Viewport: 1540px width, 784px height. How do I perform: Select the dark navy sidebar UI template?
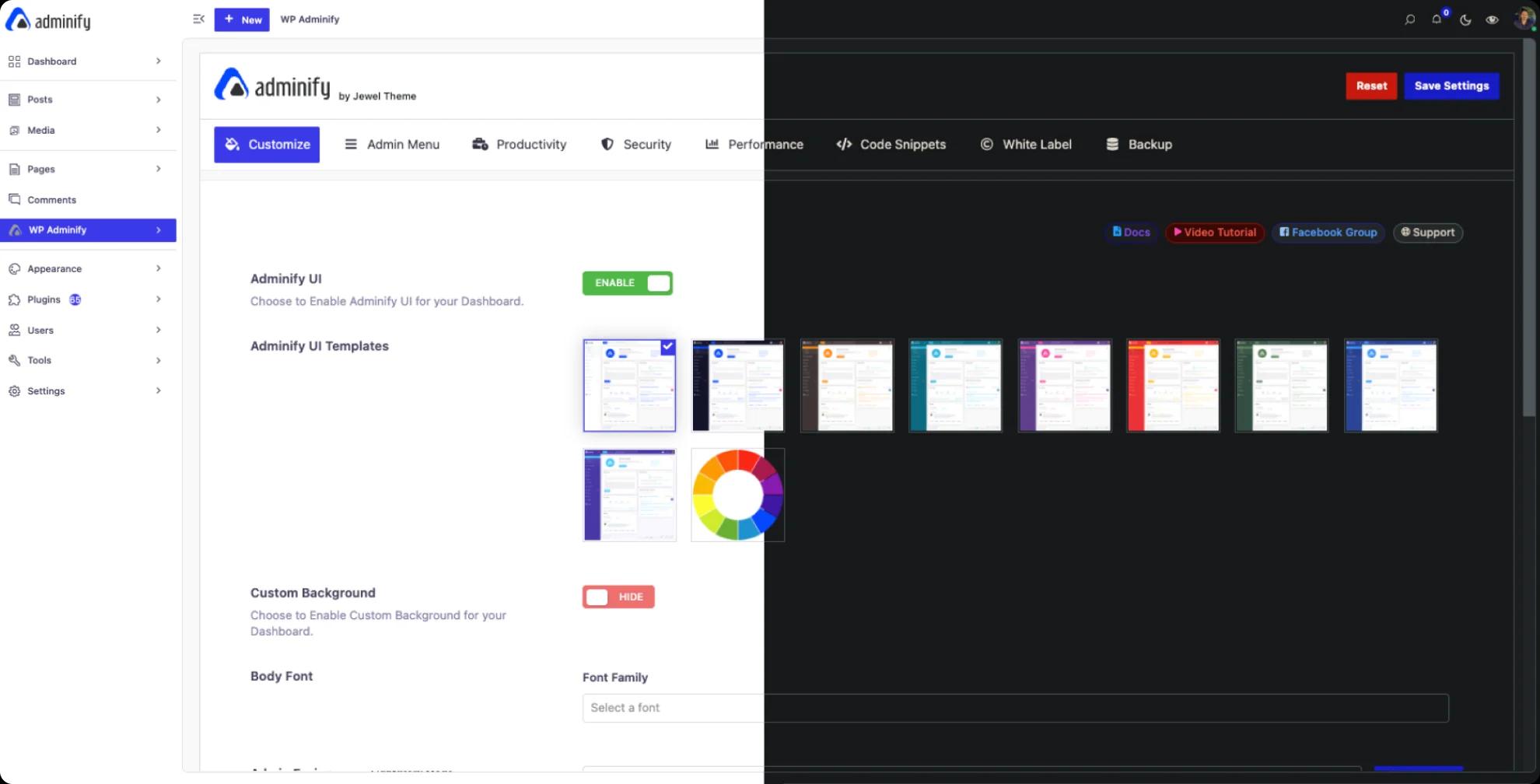coord(738,386)
